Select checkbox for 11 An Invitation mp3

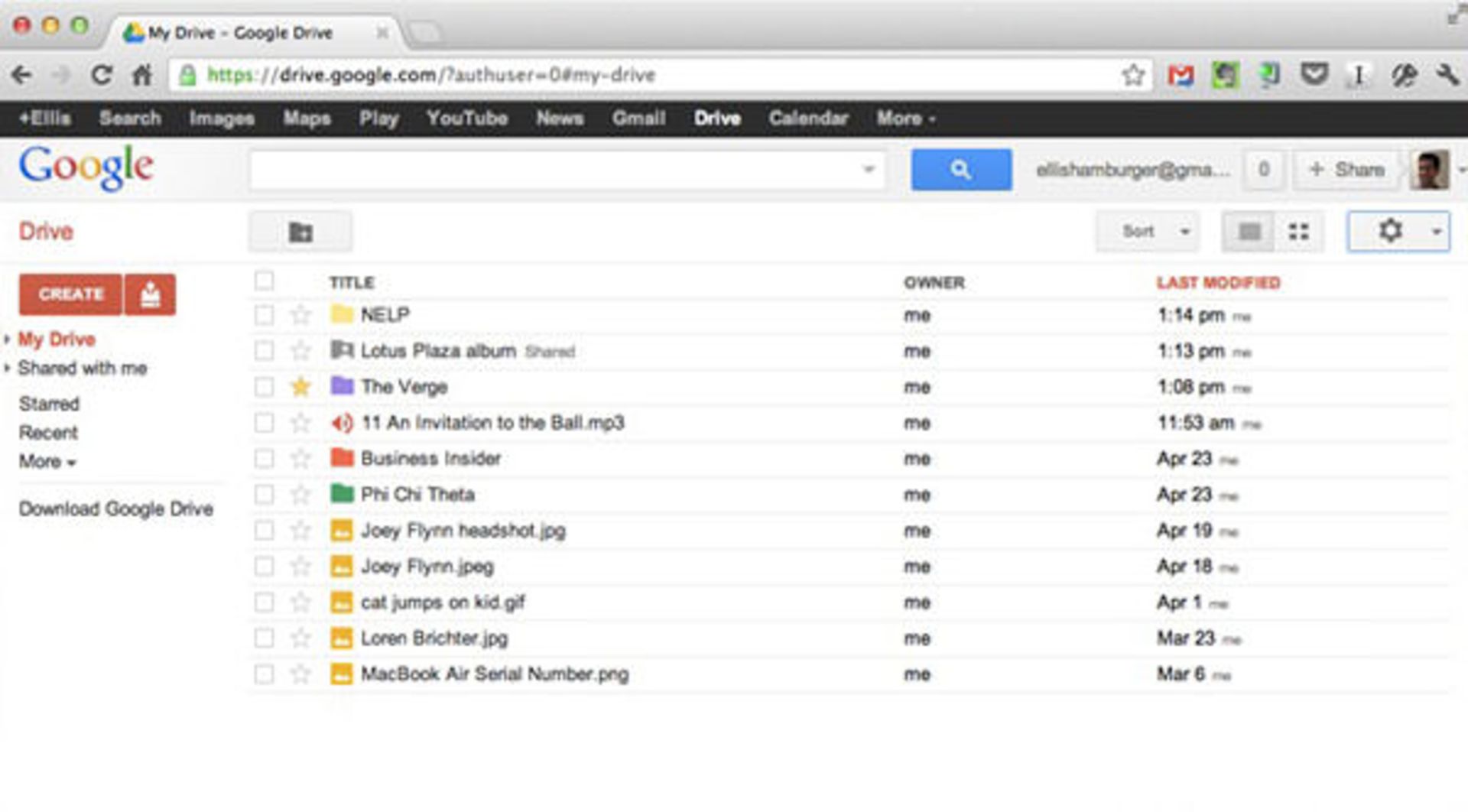coord(264,423)
